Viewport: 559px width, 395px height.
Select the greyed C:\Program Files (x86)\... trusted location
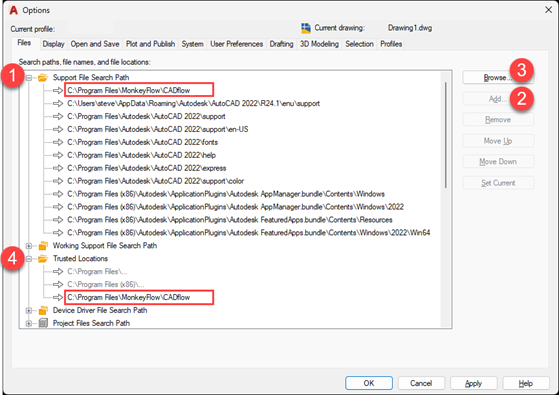(x=106, y=284)
